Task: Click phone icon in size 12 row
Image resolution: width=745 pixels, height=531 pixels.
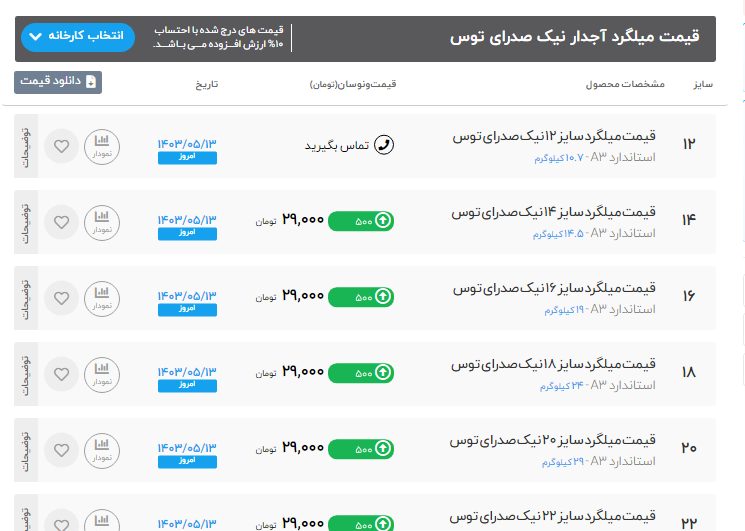Action: (383, 146)
